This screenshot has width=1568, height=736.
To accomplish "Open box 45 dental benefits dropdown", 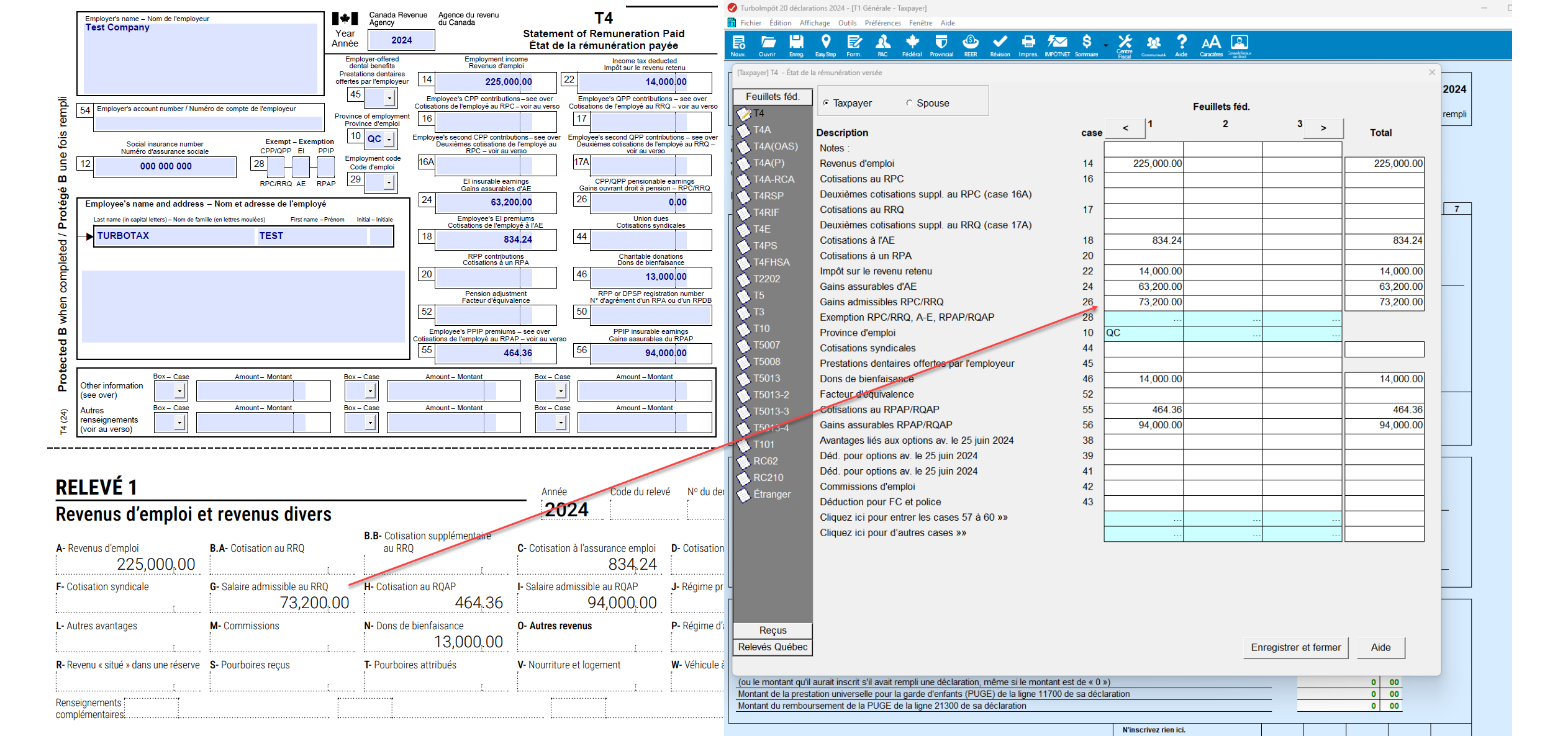I will tap(389, 97).
